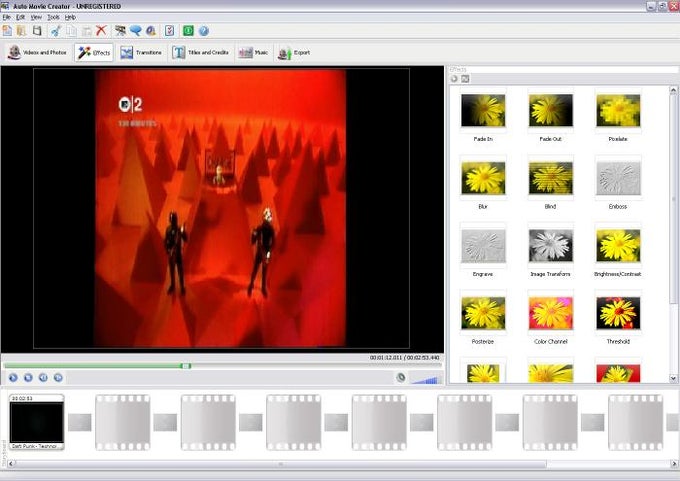Click the blue Help question mark icon
Image resolution: width=680 pixels, height=481 pixels.
(204, 30)
